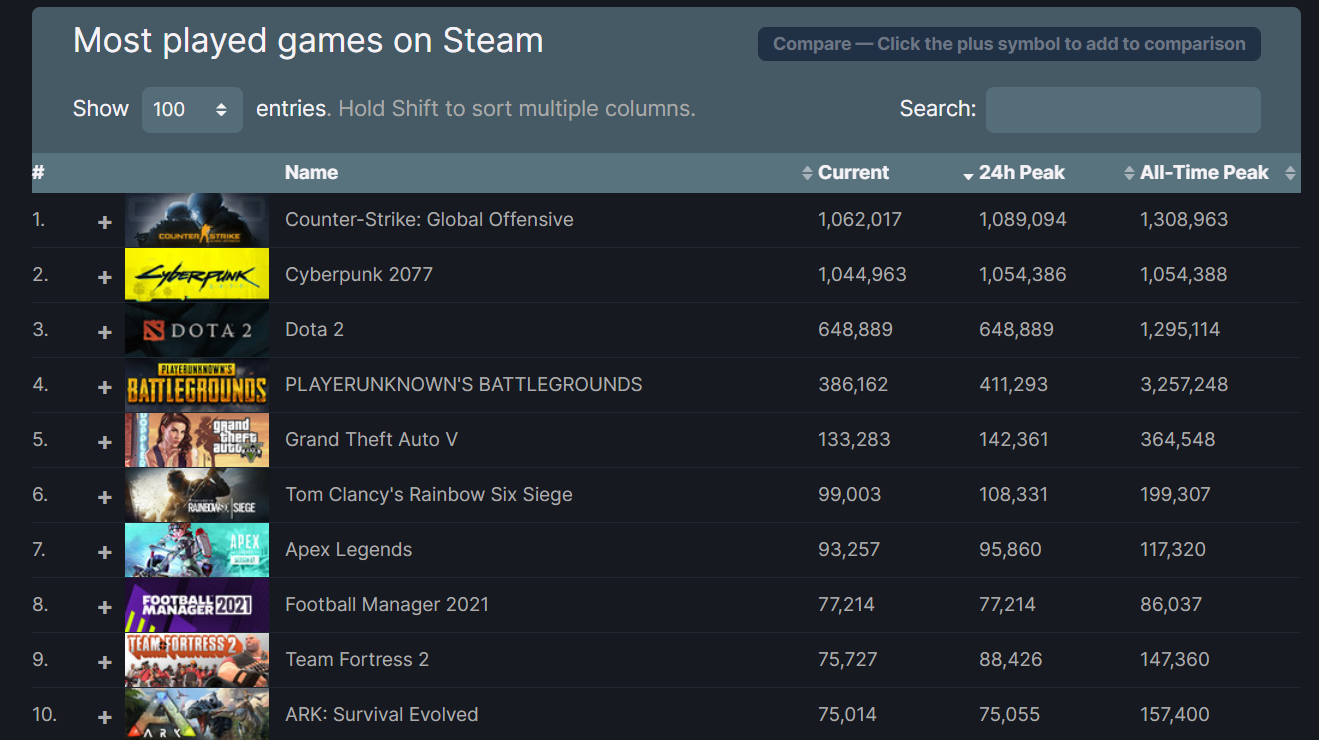1319x740 pixels.
Task: Open Team Fortress 2 name link
Action: (x=357, y=659)
